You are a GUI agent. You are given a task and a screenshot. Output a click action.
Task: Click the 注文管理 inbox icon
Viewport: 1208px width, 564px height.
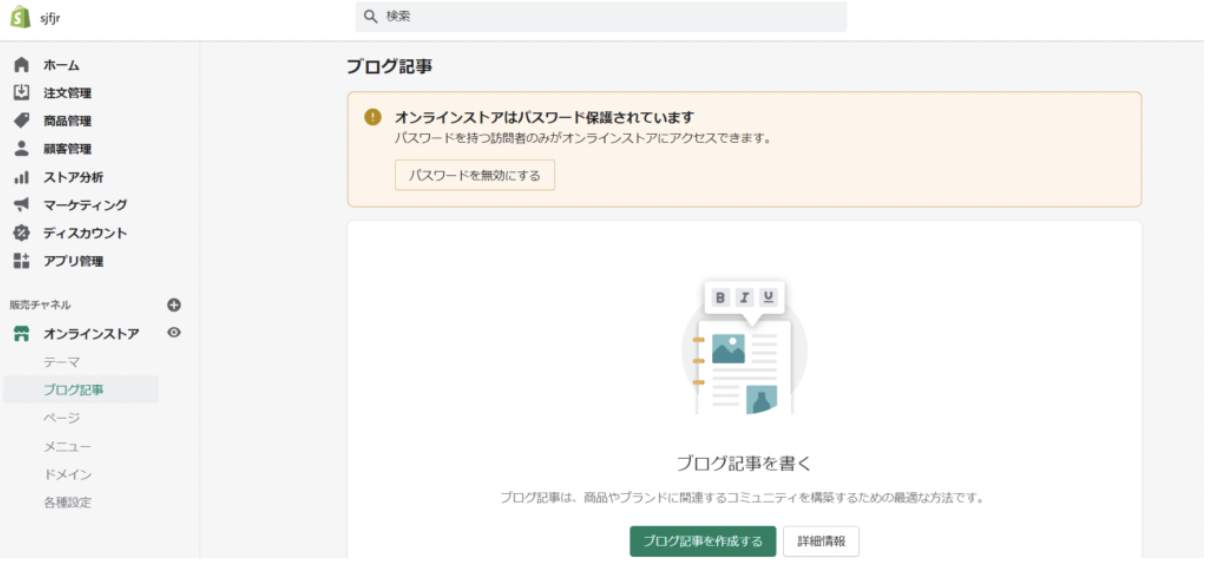[x=21, y=93]
